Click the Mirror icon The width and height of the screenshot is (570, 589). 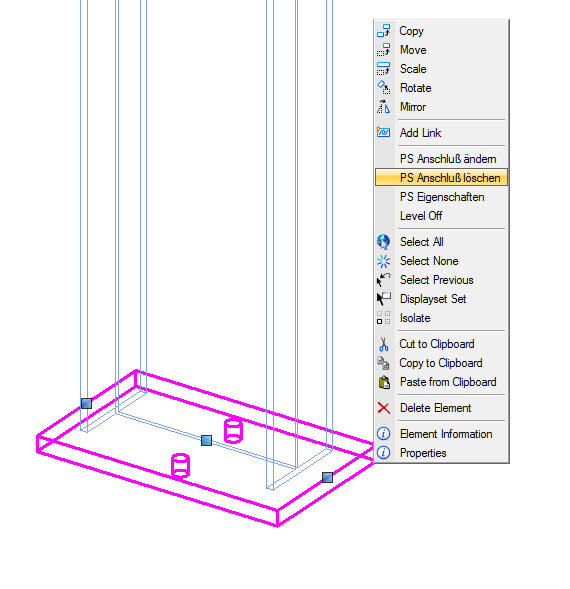click(x=384, y=107)
